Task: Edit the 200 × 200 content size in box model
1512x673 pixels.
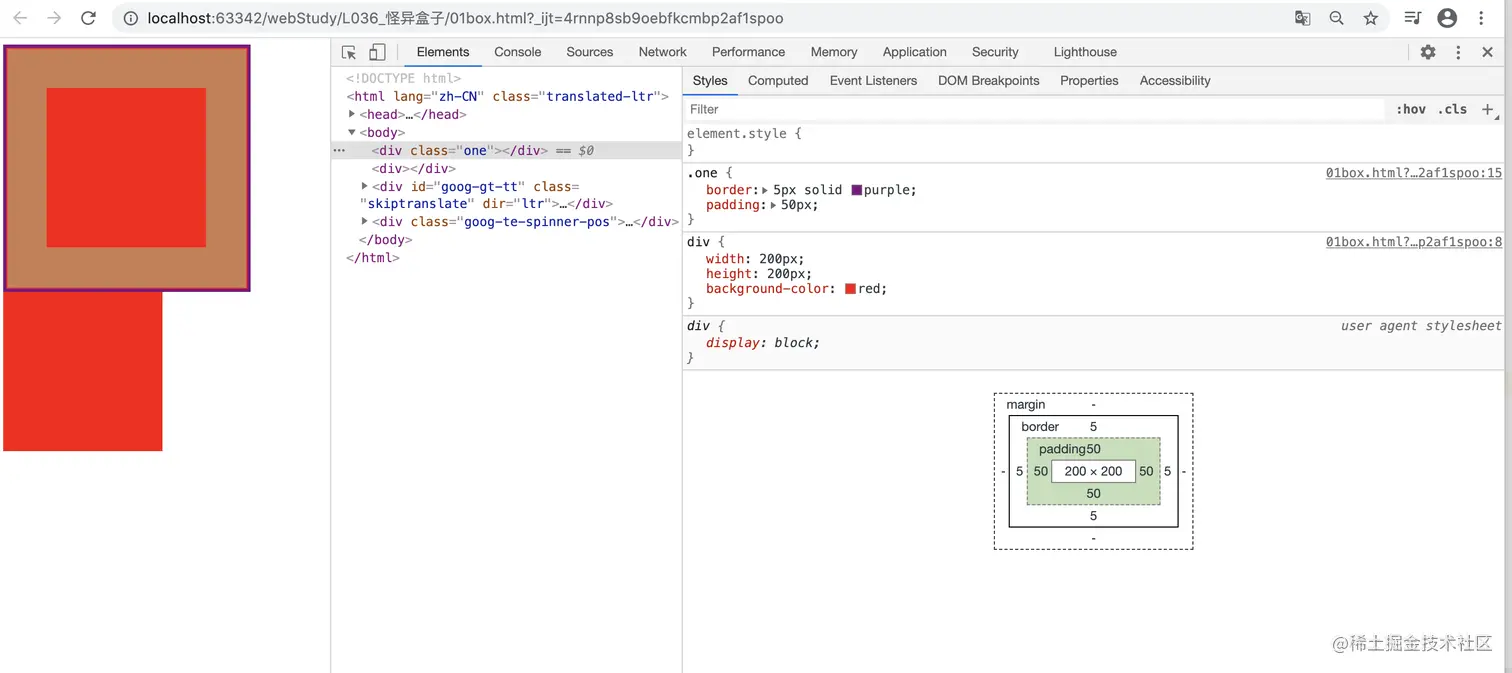Action: [1093, 471]
